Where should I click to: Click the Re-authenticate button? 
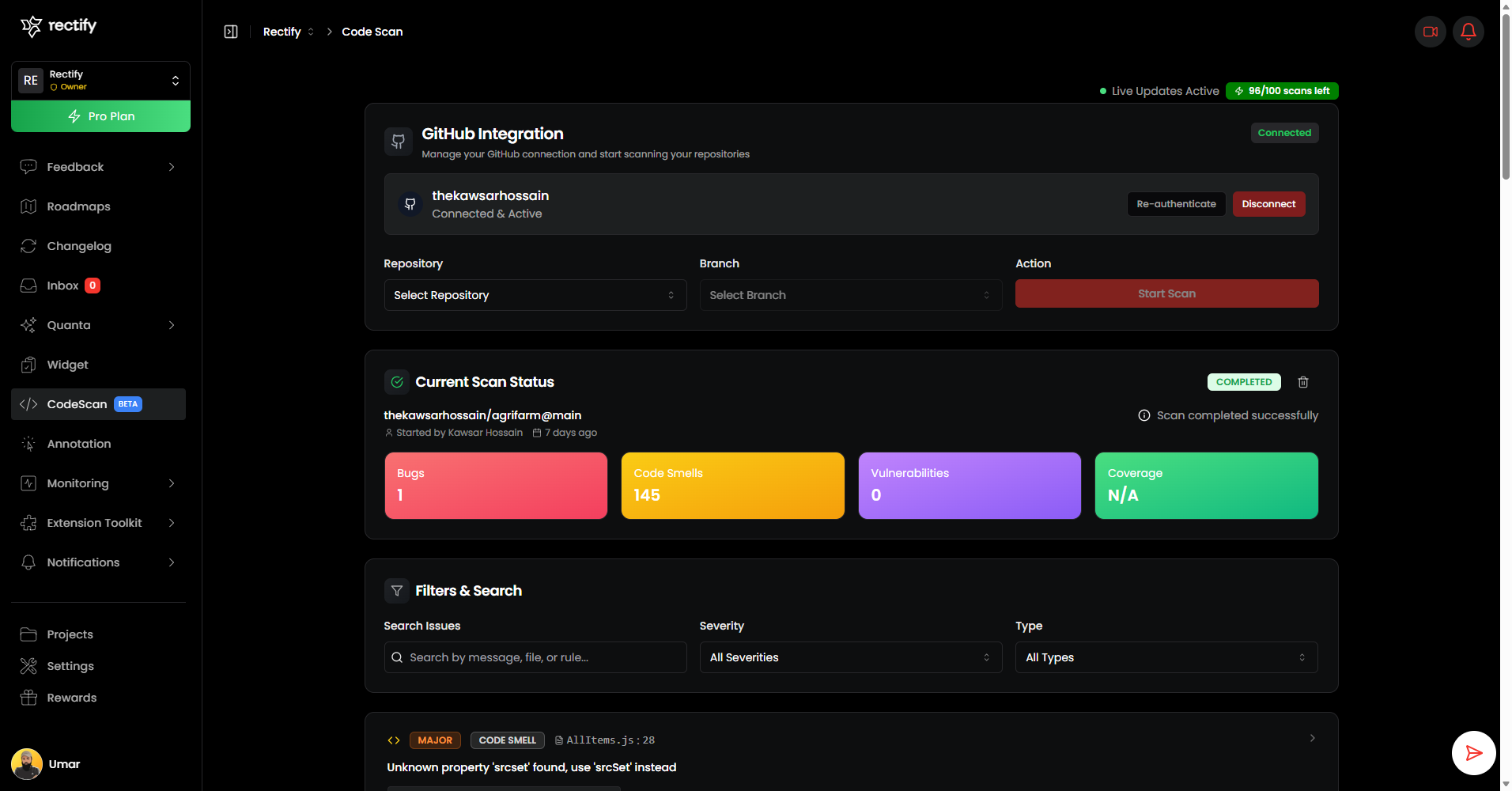[1176, 204]
